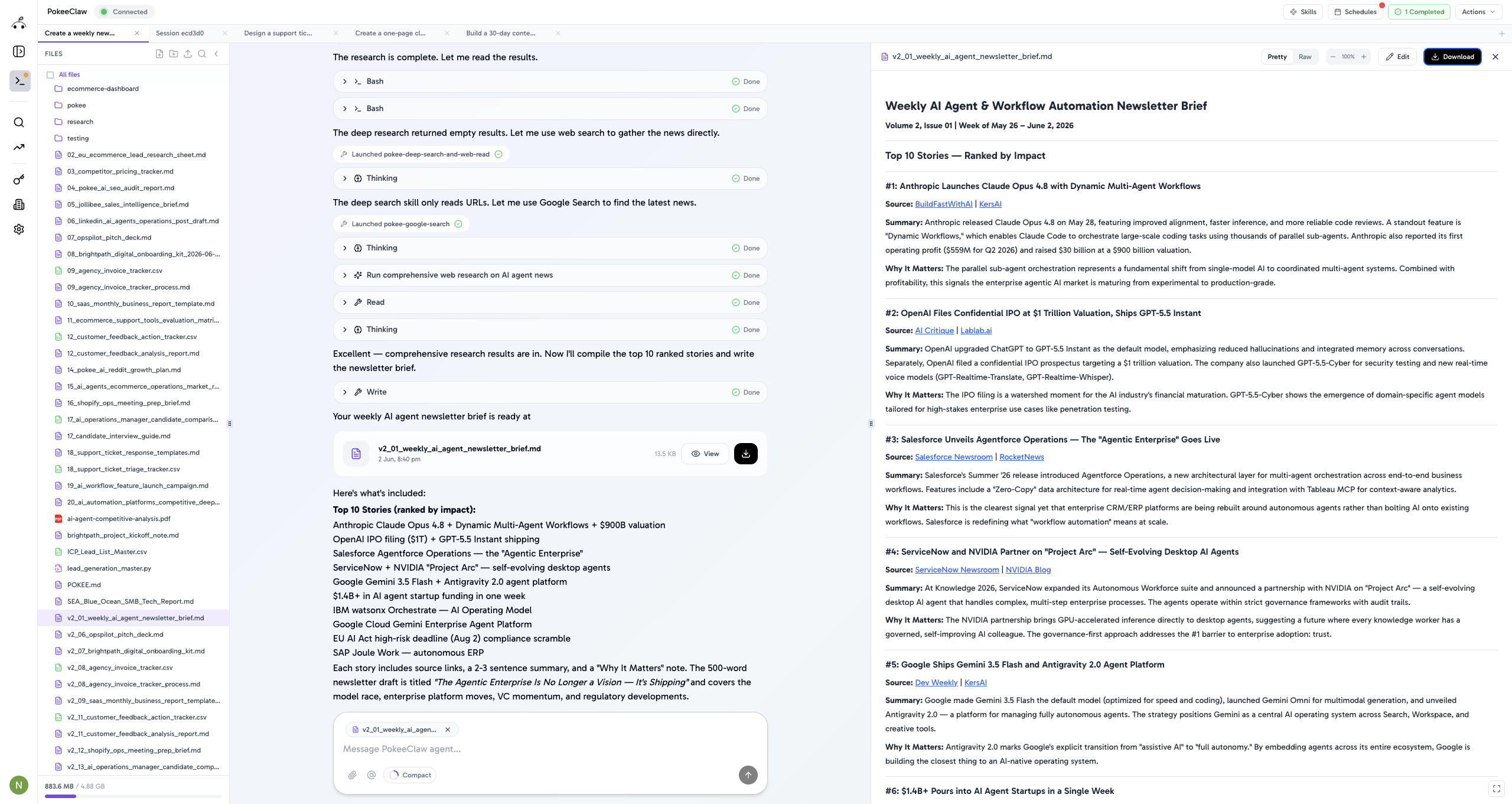Click the Files panel resize handle

point(230,424)
